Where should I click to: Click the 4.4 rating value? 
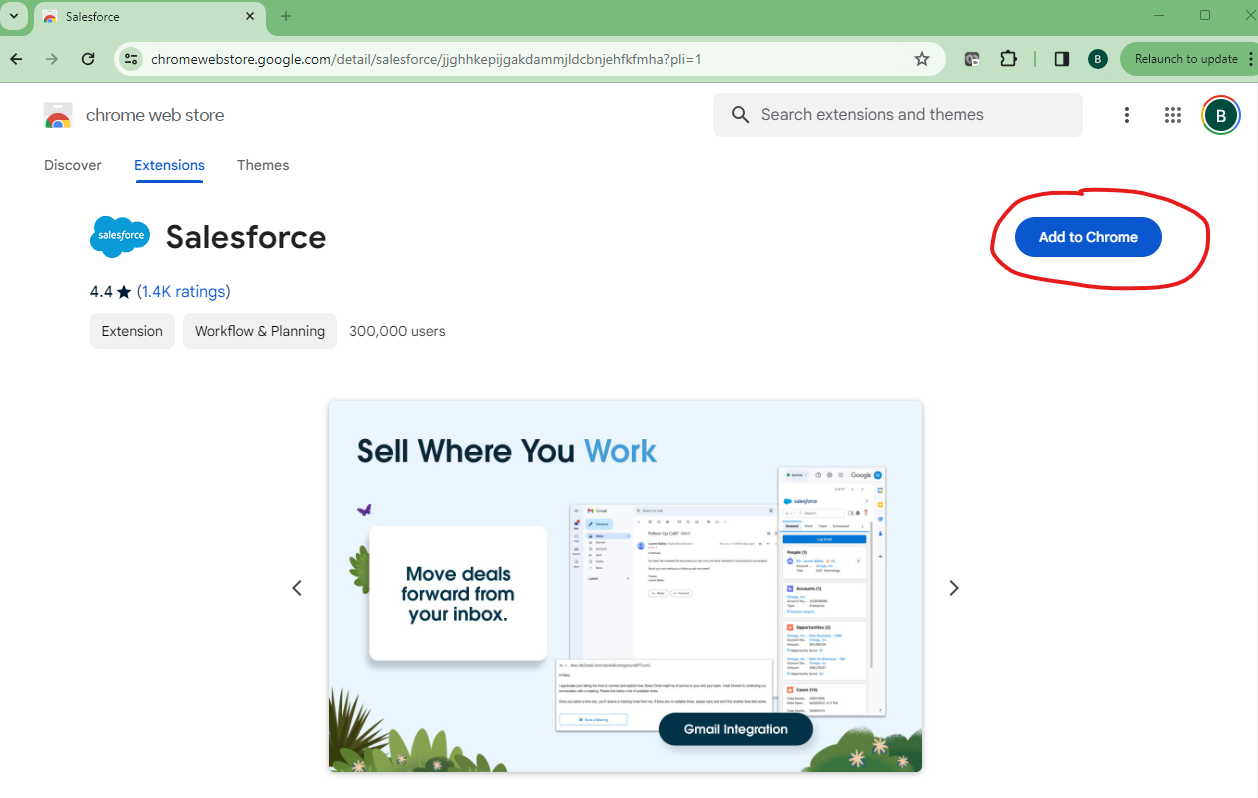[101, 291]
